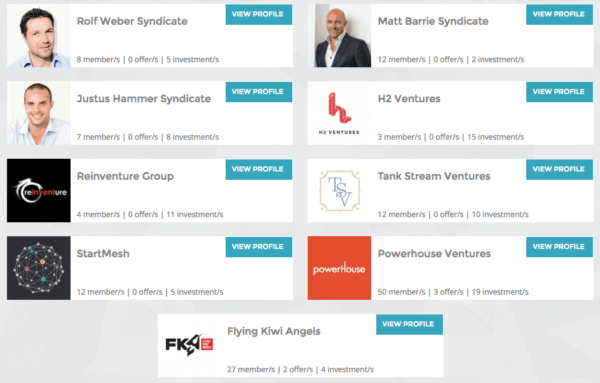View profile of Rolf Weber Syndicate
The height and width of the screenshot is (383, 600).
coord(259,15)
